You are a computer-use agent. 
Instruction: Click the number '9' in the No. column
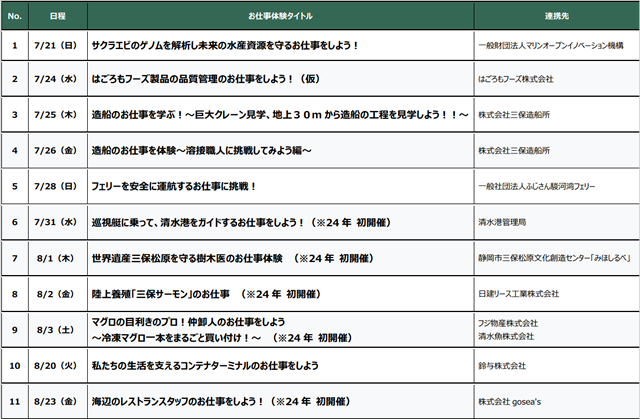point(15,330)
